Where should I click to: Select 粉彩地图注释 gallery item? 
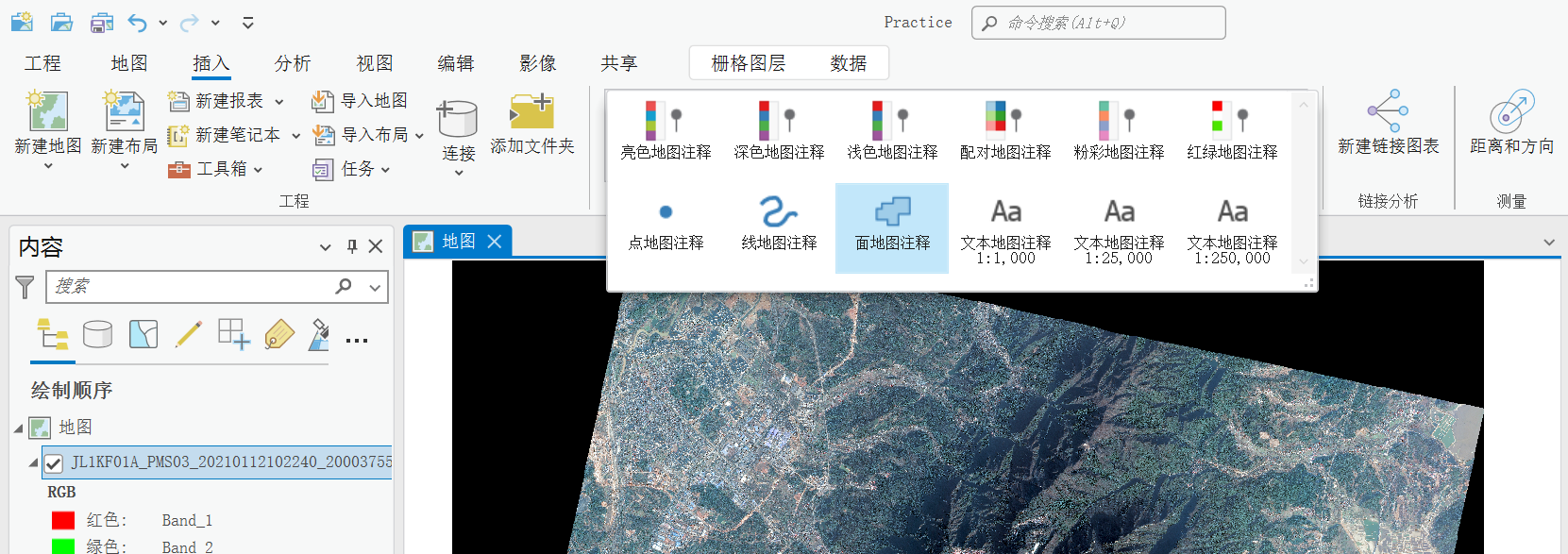1119,131
